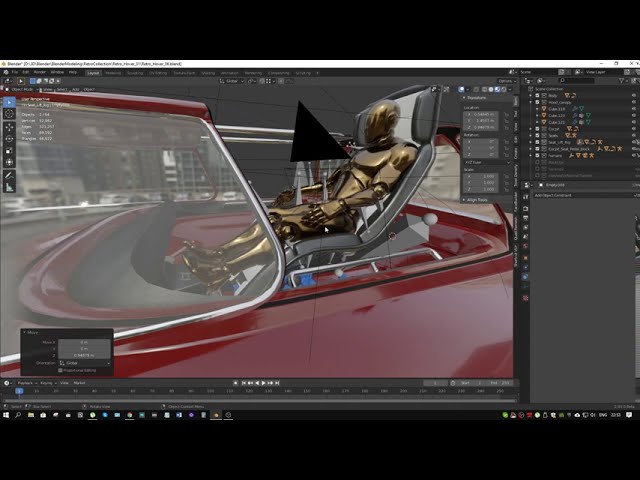Toggle the Body collection checkbox

[x=538, y=96]
